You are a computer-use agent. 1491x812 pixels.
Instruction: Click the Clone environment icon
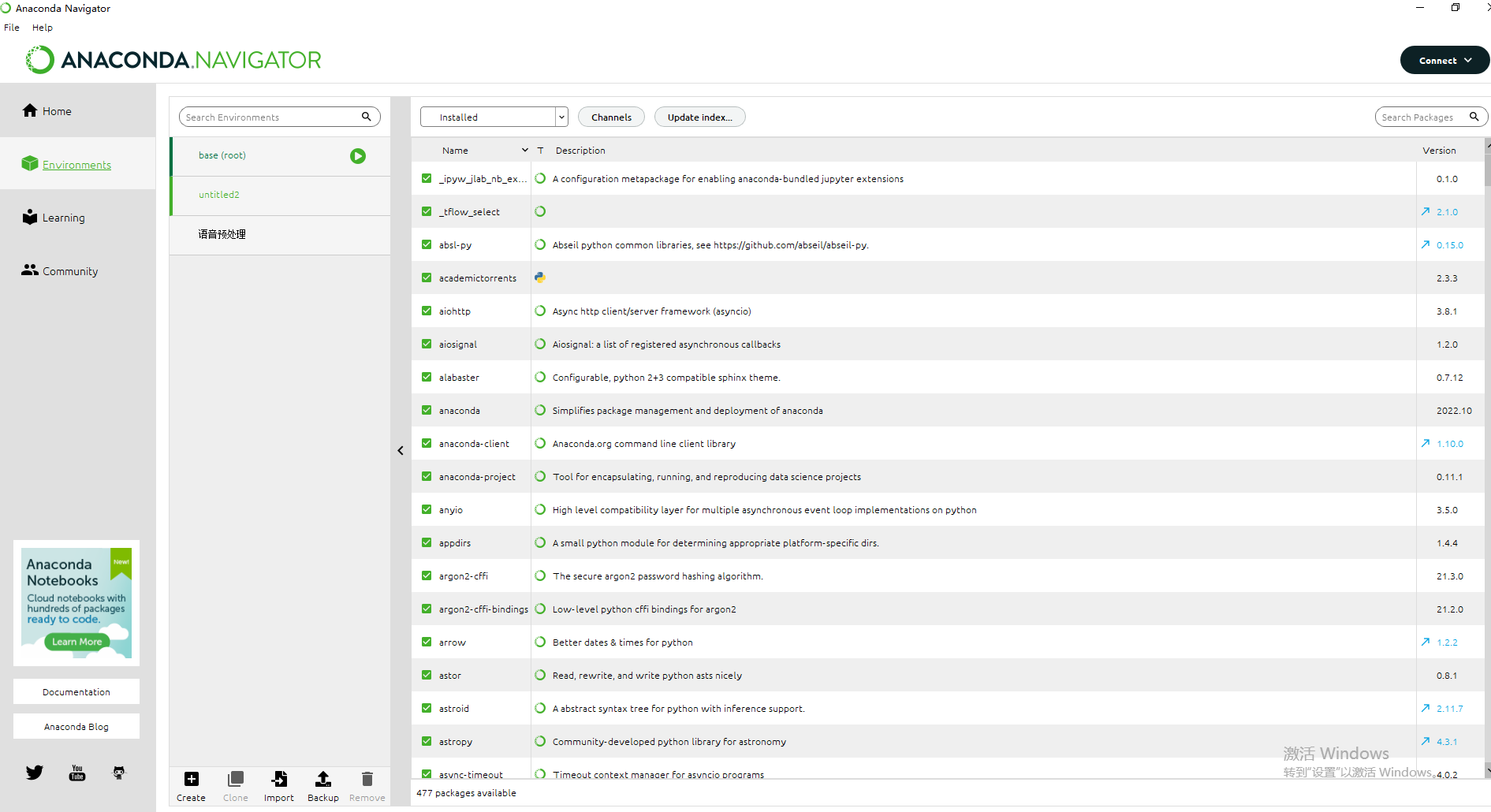235,779
